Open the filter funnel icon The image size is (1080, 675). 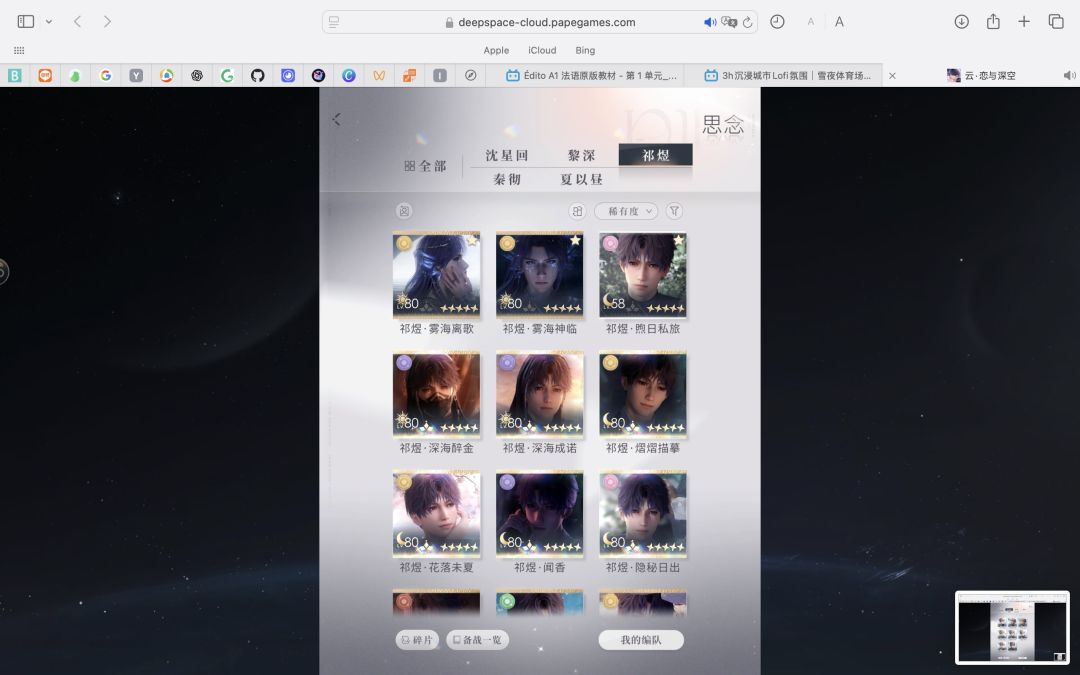tap(674, 211)
